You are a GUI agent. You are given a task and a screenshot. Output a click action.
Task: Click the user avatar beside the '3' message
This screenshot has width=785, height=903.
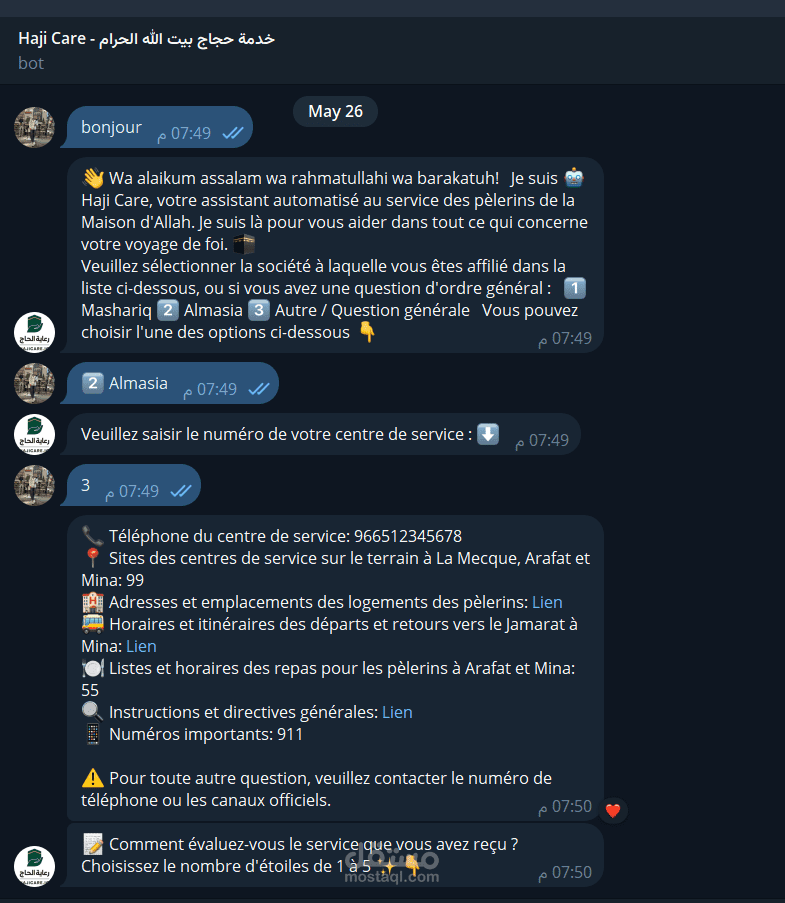35,485
